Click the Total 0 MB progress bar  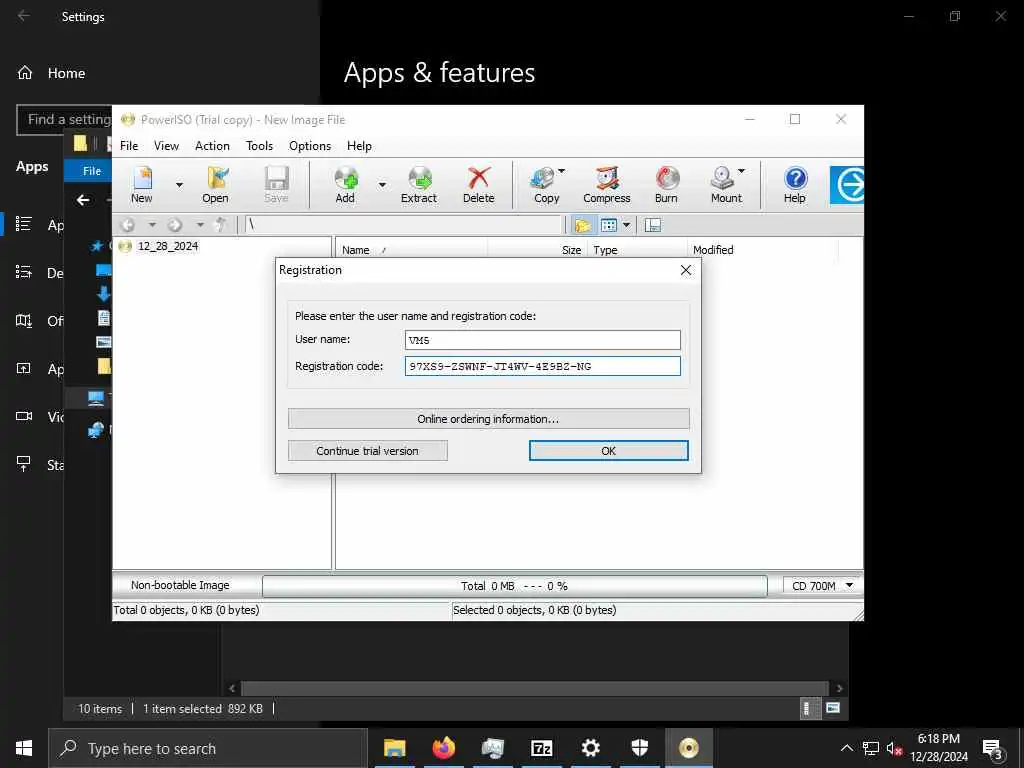(515, 586)
